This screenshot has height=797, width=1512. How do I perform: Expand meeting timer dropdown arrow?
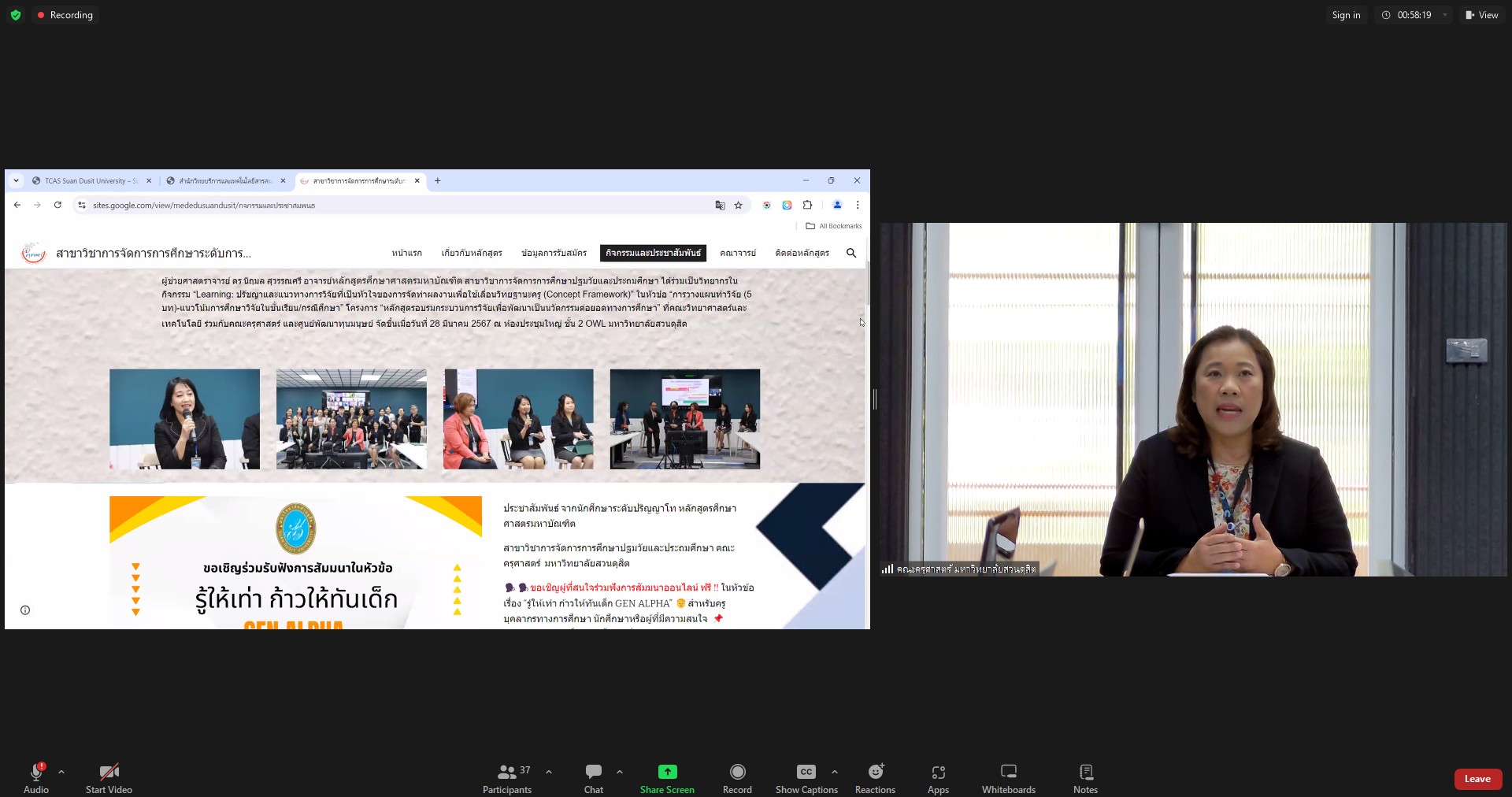(1445, 15)
